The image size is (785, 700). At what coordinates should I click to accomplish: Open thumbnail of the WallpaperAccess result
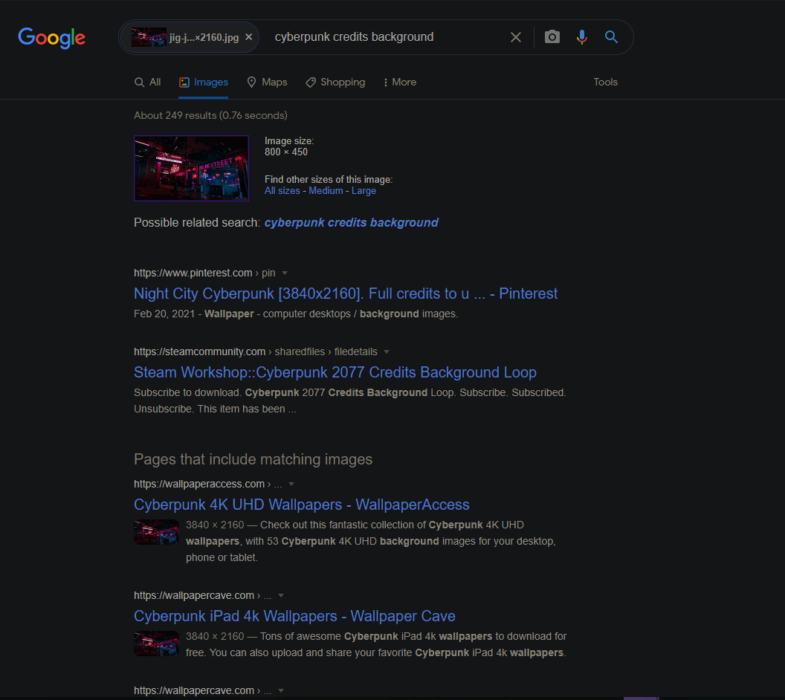156,532
